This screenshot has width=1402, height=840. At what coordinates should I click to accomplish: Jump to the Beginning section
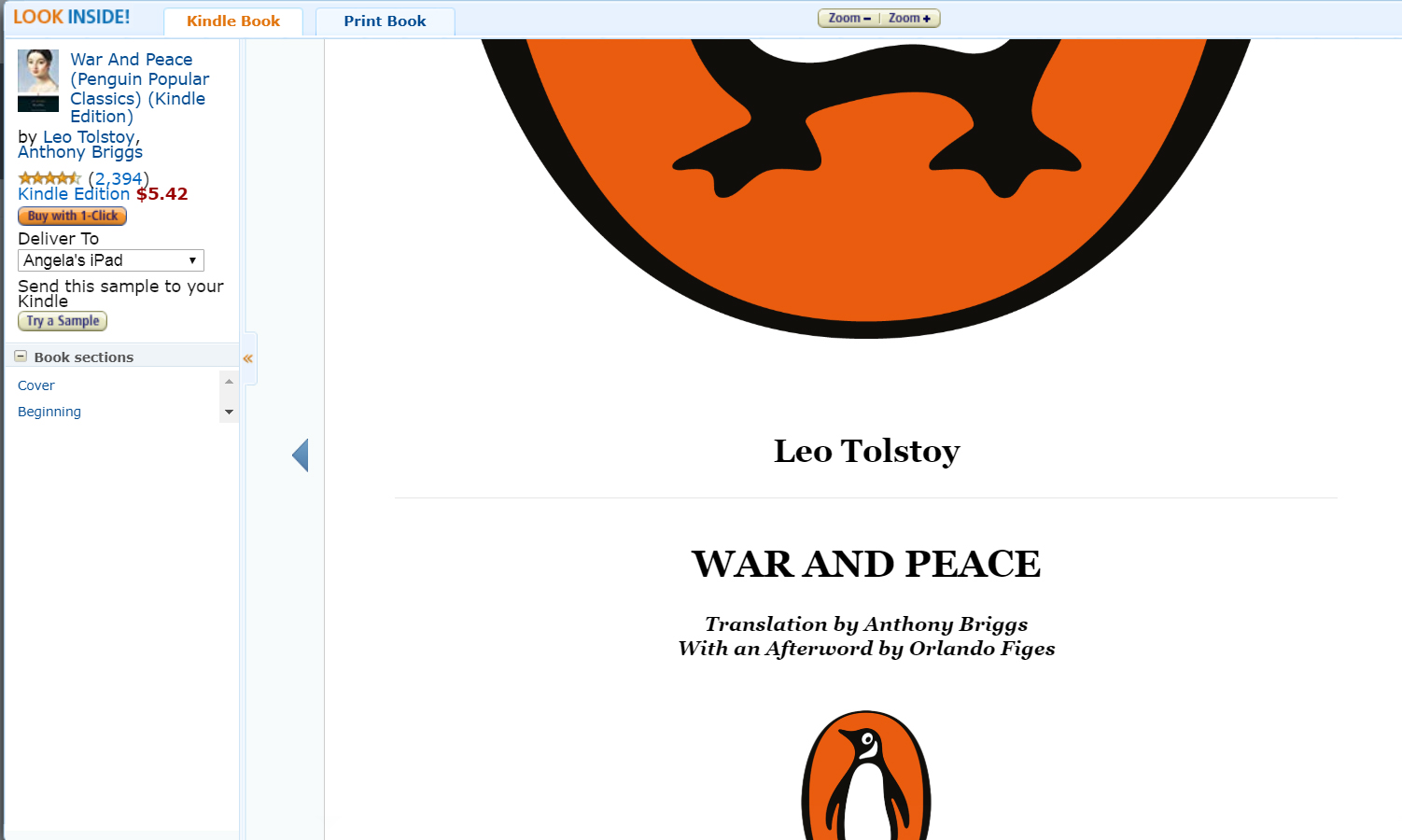(x=49, y=412)
